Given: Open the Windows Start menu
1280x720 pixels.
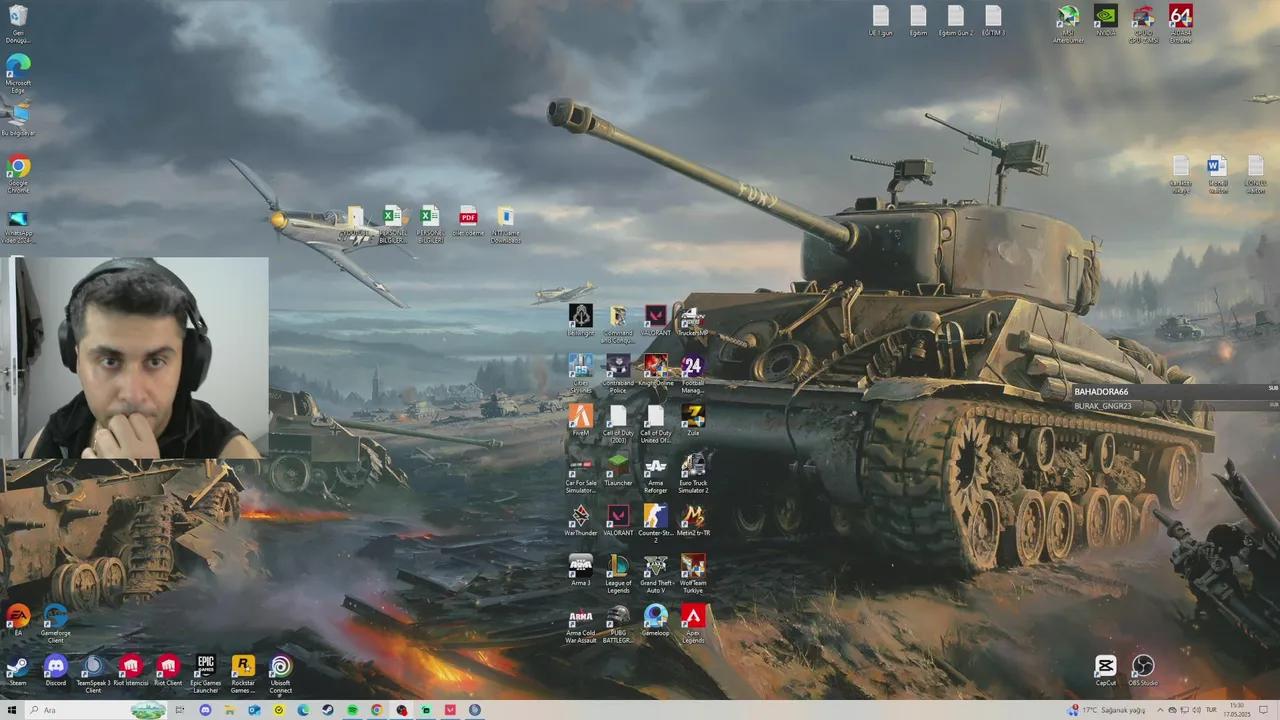Looking at the screenshot, I should [x=12, y=710].
